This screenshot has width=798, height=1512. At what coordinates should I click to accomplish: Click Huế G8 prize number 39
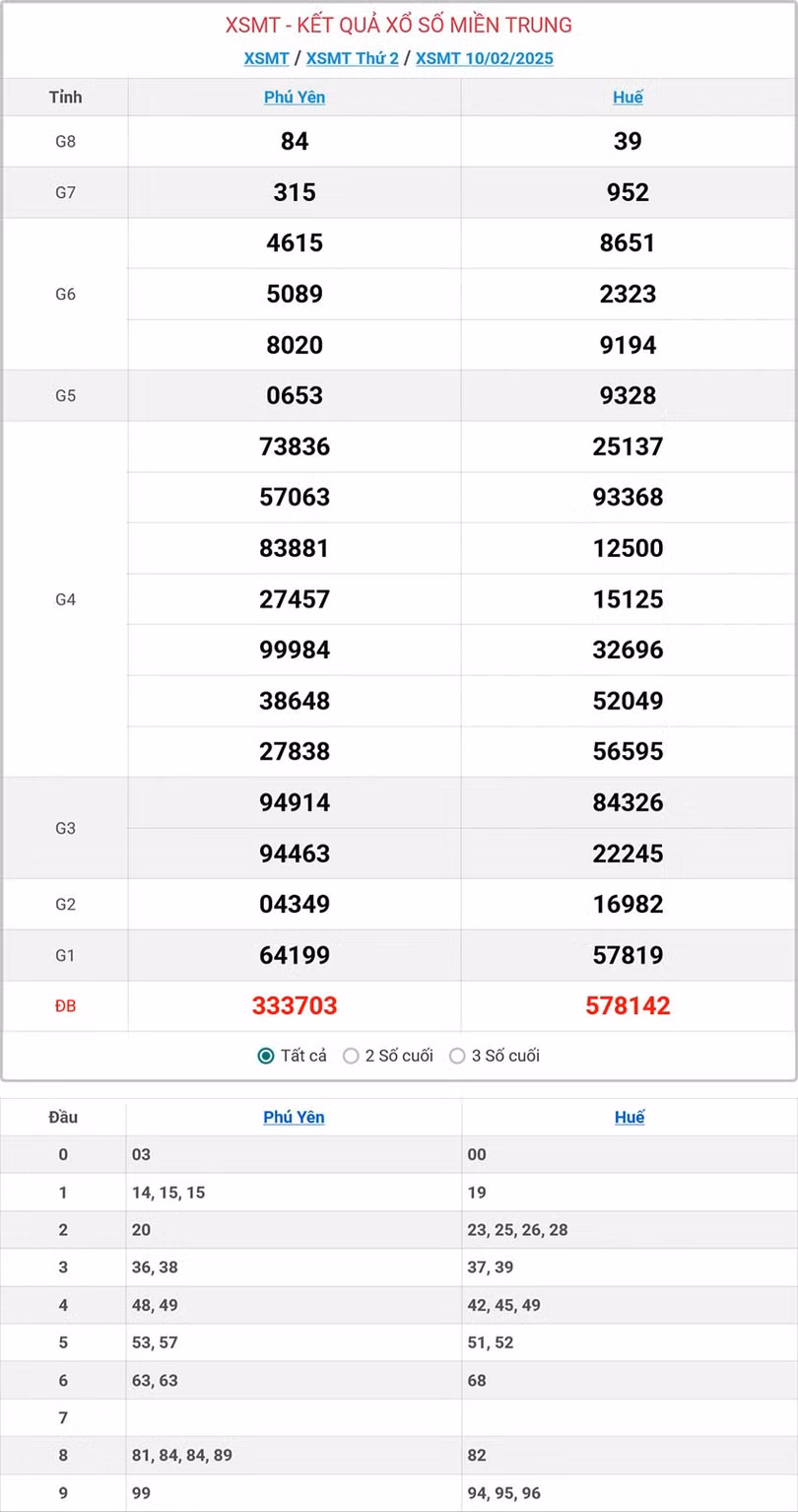[x=628, y=141]
